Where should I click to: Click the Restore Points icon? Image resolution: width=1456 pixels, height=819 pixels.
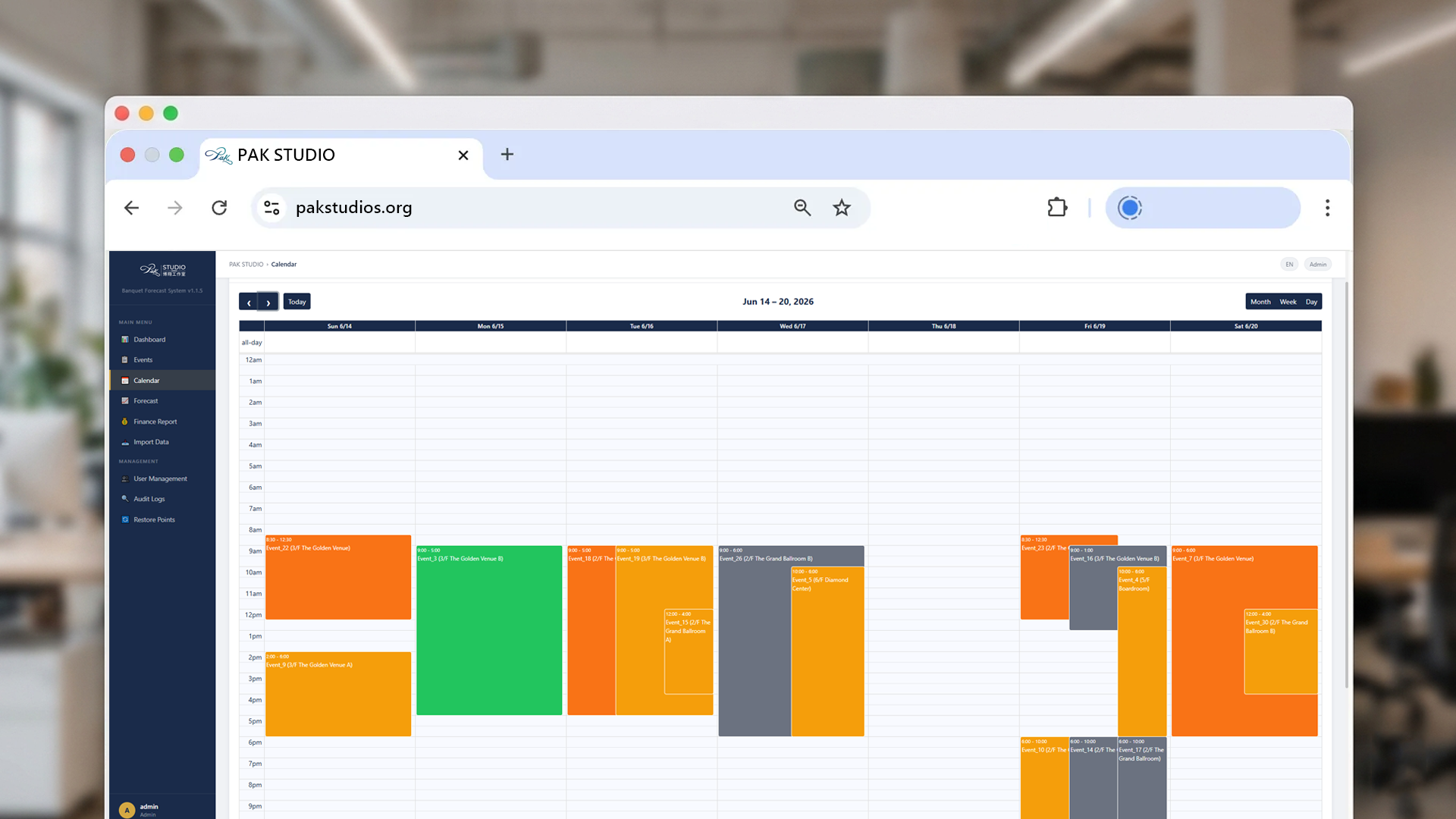pos(125,519)
